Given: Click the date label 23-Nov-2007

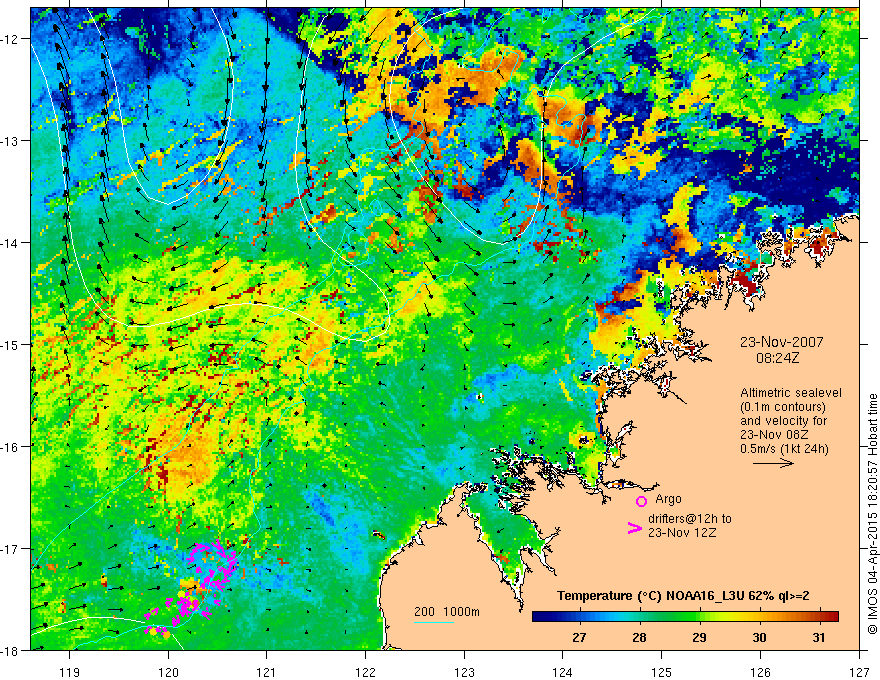Looking at the screenshot, I should click(782, 342).
